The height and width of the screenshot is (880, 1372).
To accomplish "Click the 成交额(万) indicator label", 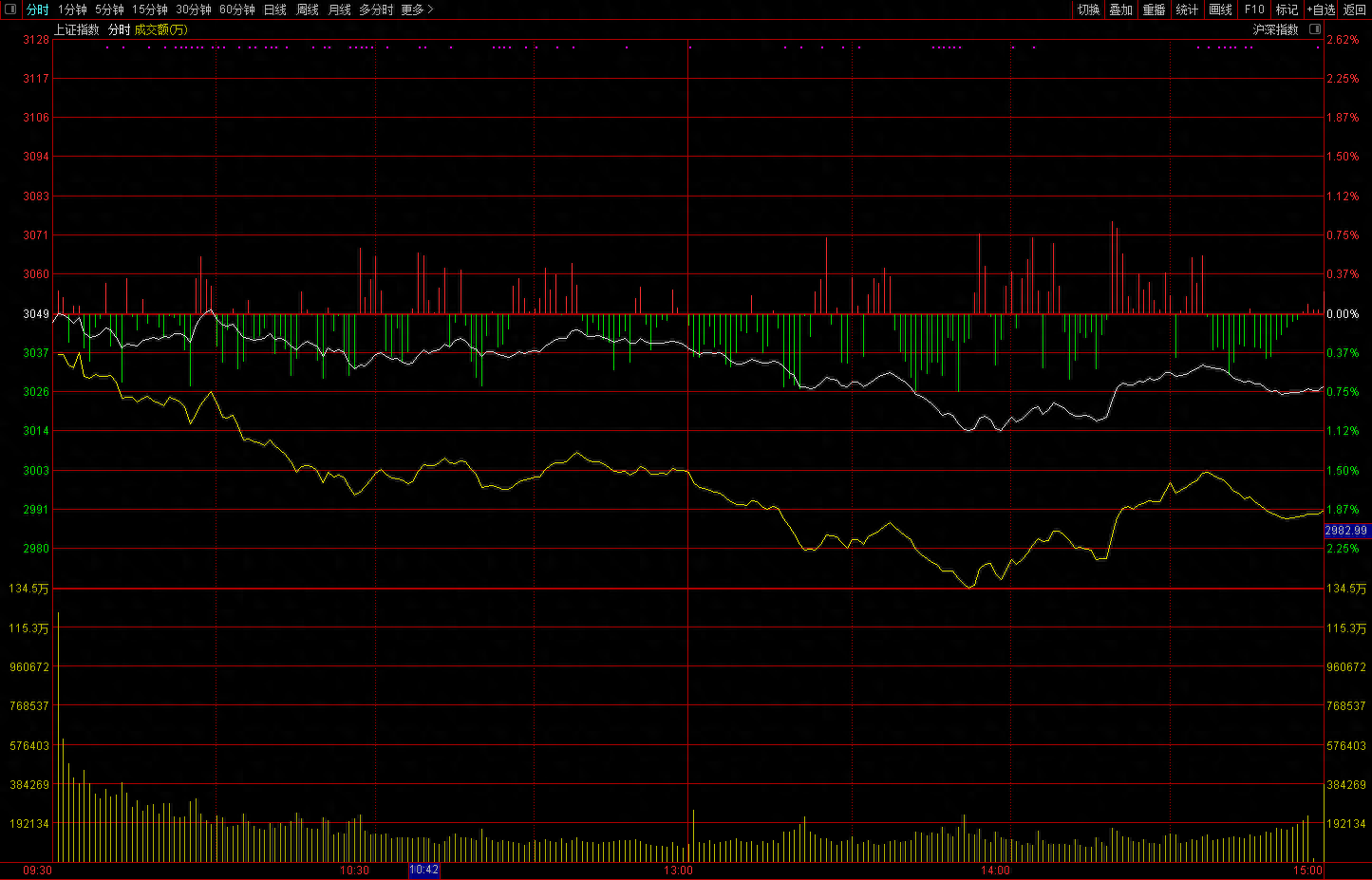I will (x=160, y=29).
